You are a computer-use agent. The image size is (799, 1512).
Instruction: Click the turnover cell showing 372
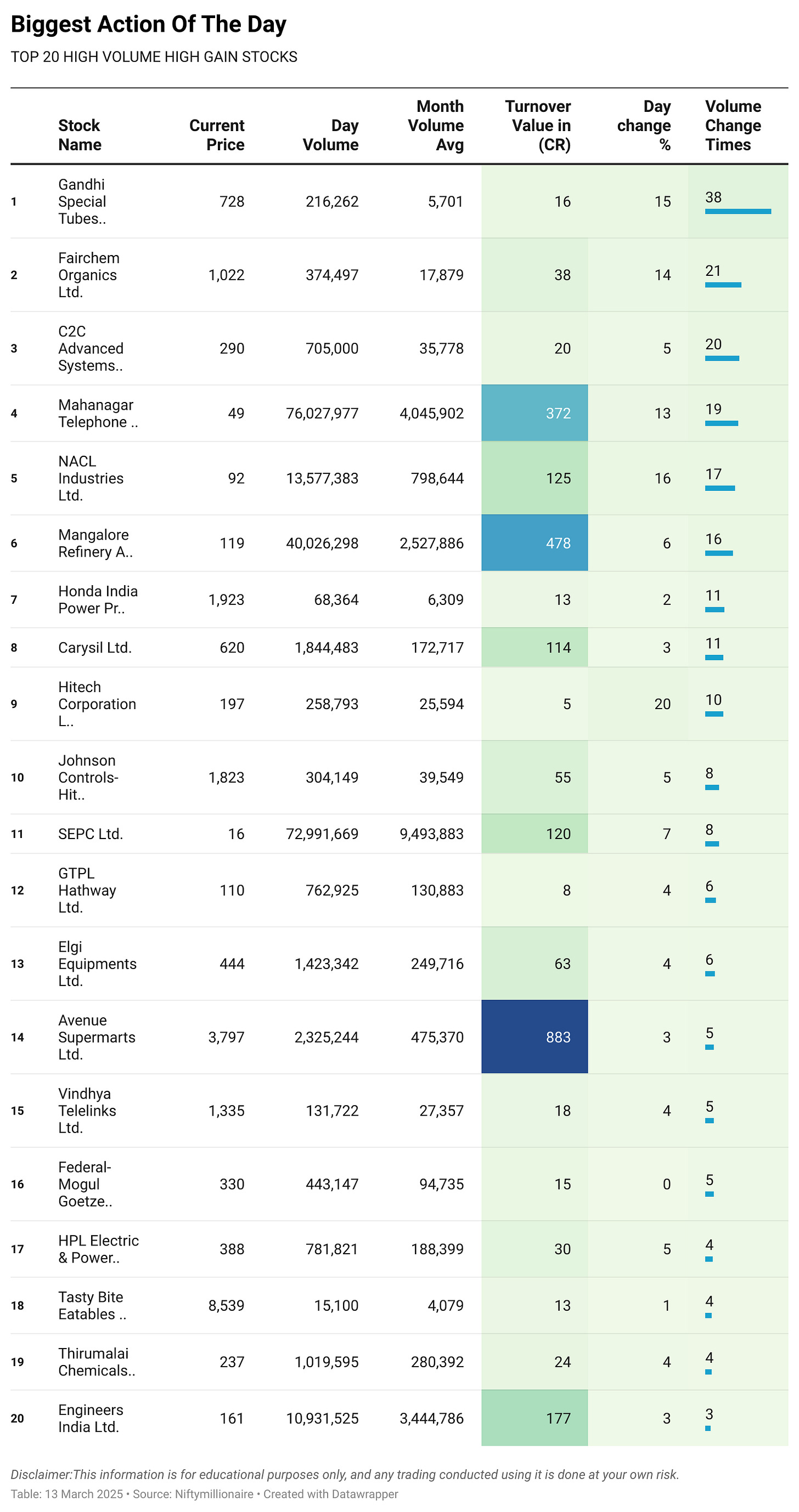pos(534,413)
